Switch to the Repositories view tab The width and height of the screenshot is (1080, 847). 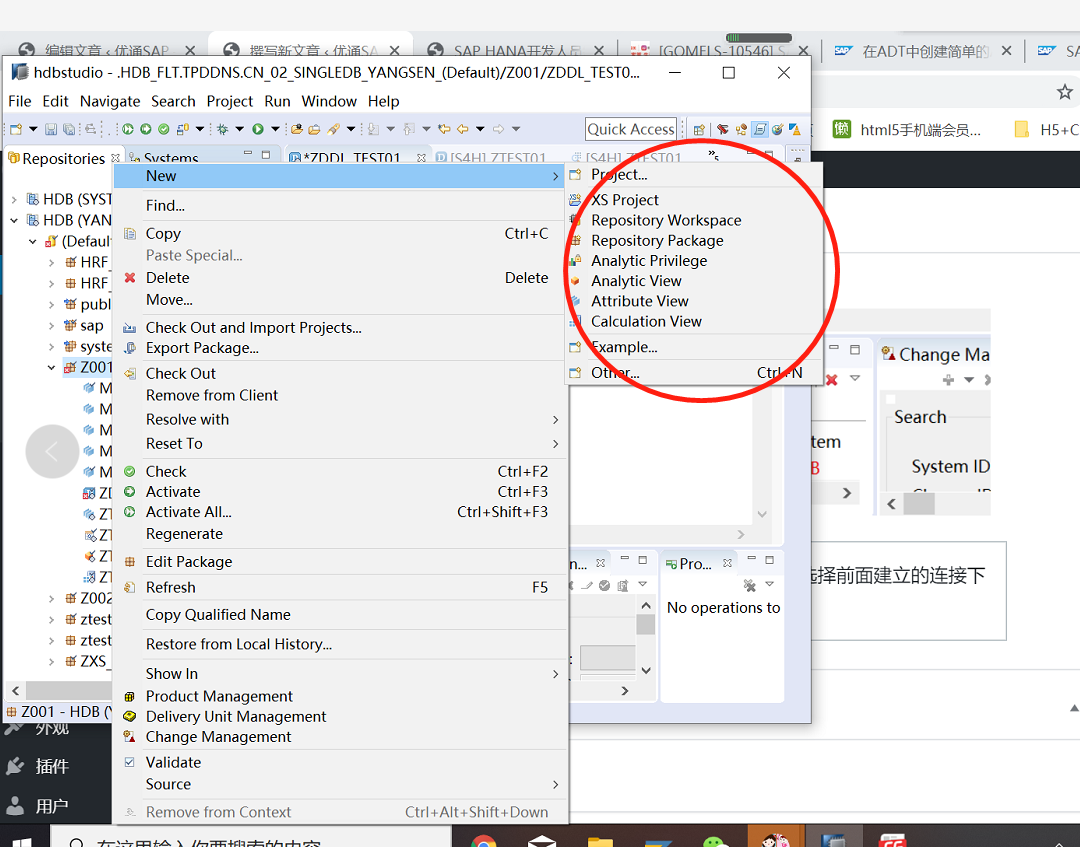point(62,159)
